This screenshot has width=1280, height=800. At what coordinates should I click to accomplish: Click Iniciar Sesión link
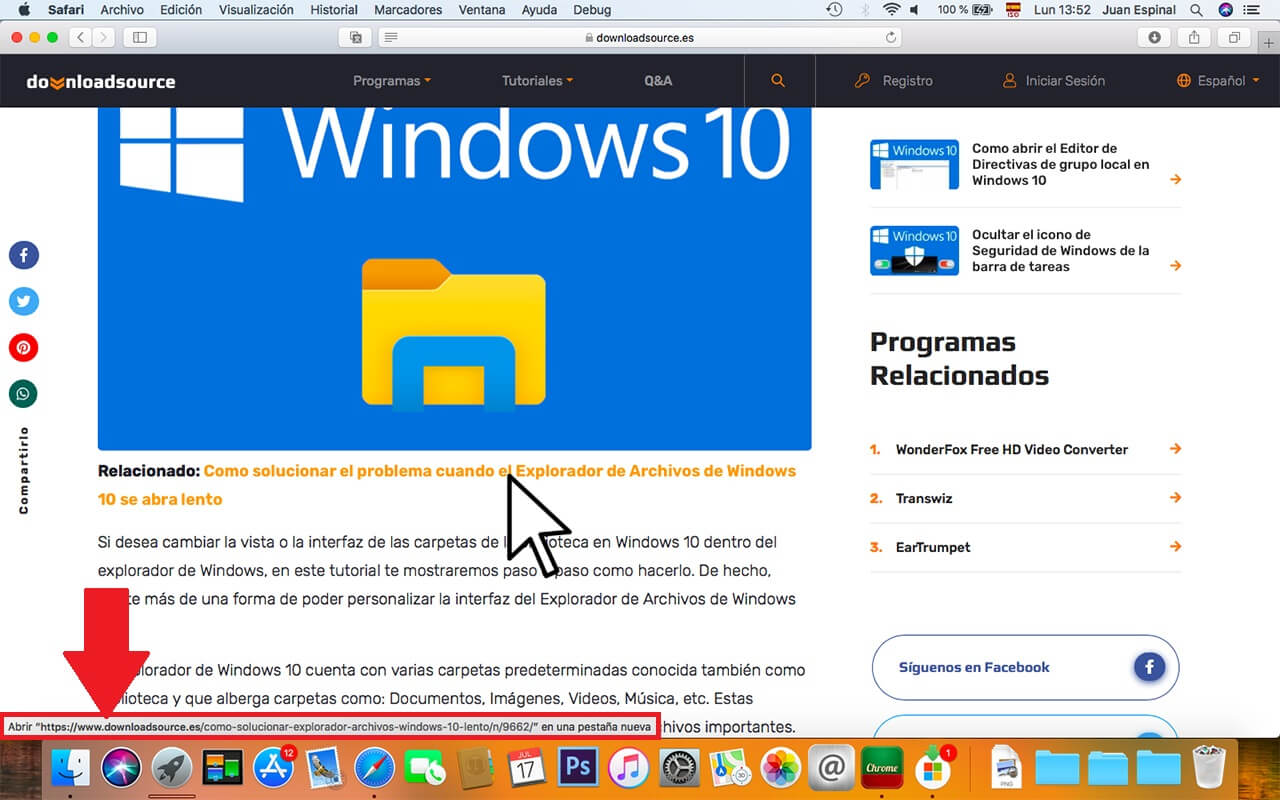[1054, 81]
